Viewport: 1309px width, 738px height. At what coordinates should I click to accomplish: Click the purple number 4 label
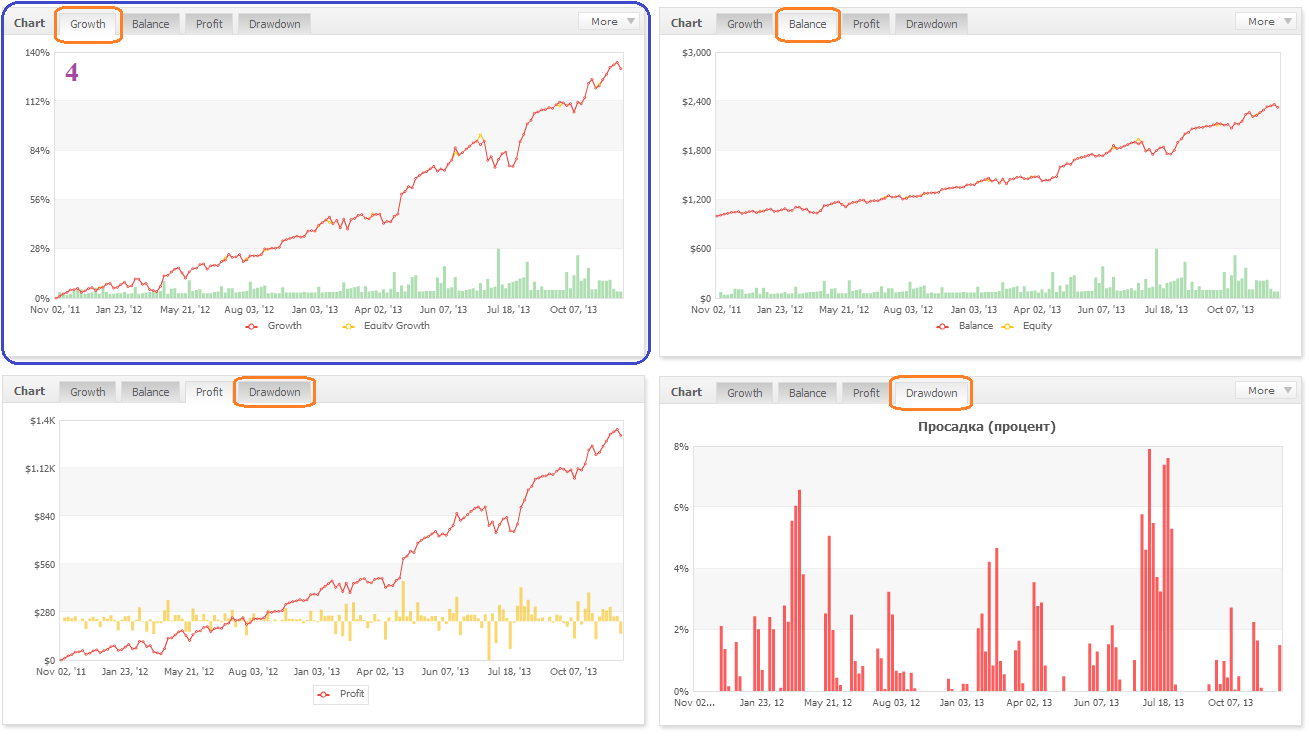point(71,72)
